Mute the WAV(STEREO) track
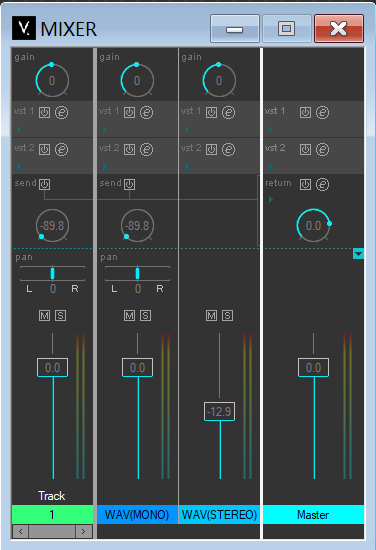The image size is (376, 550). click(x=212, y=316)
